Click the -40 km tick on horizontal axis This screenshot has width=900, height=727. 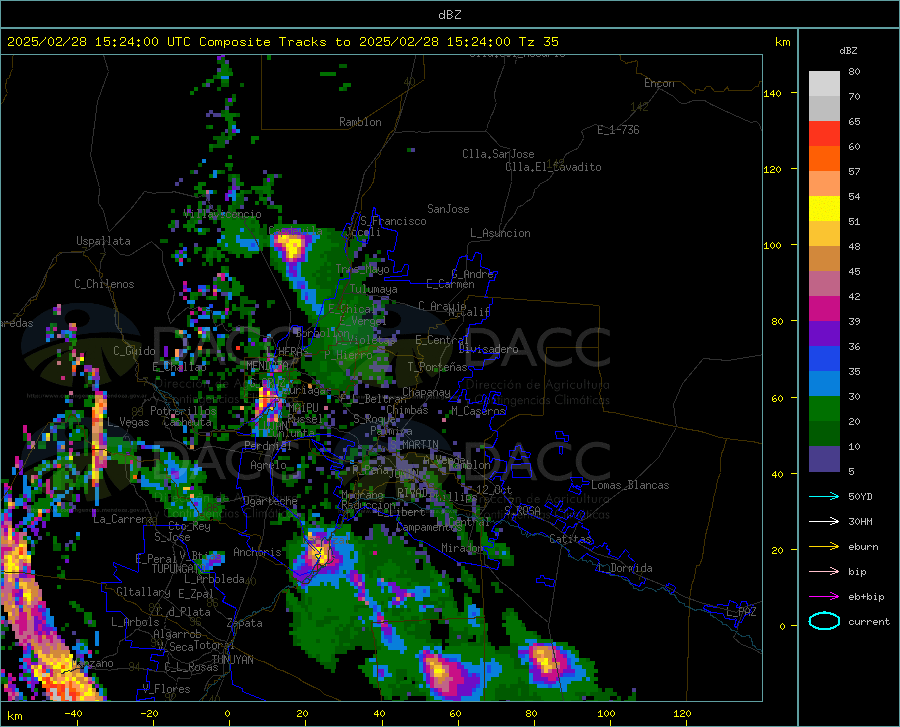tap(73, 714)
